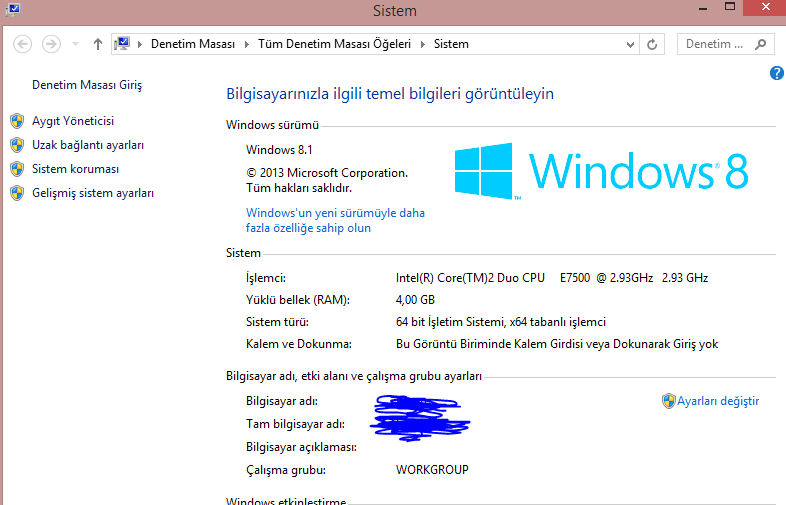Open Help via the blue question mark
This screenshot has height=505, width=786.
[776, 73]
